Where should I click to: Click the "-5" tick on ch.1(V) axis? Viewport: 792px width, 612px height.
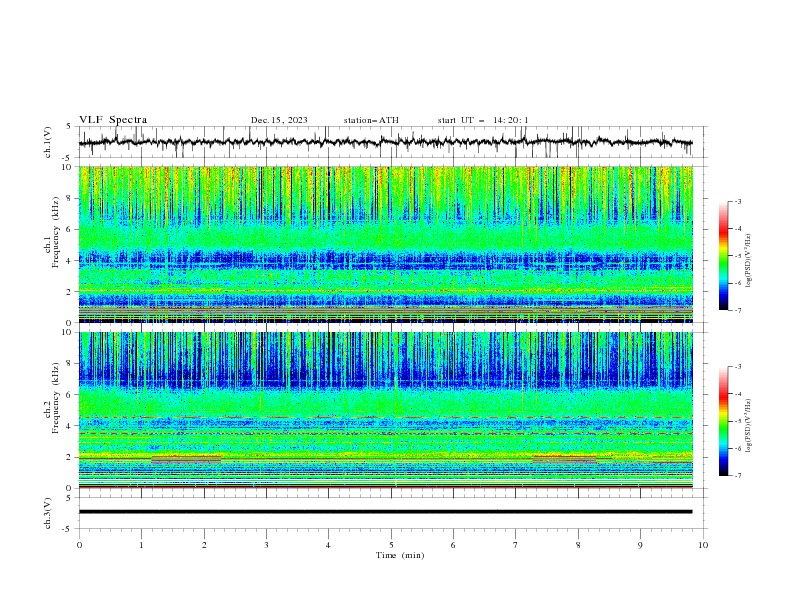[x=68, y=158]
